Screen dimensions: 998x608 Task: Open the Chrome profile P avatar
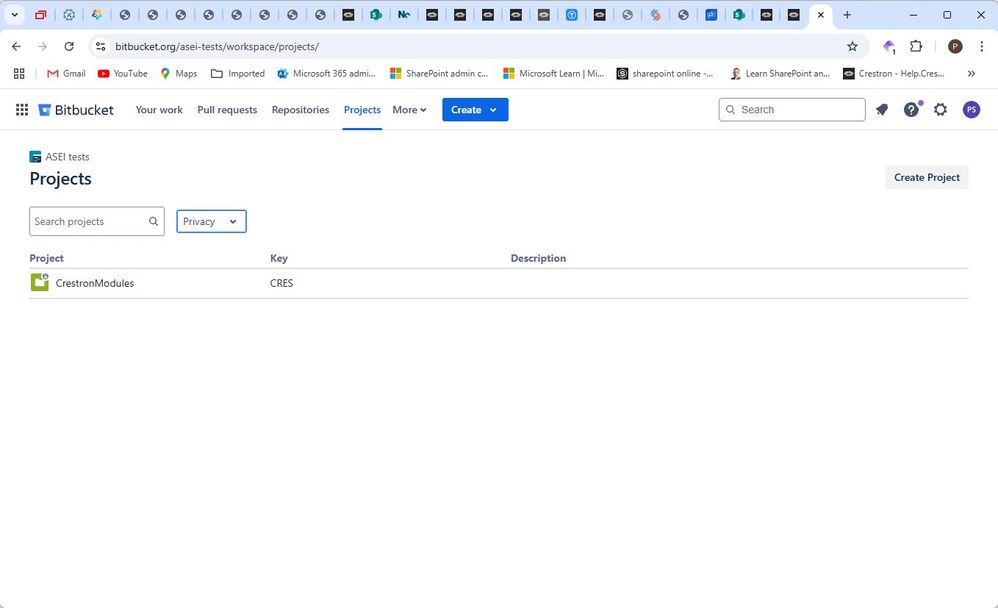tap(955, 46)
